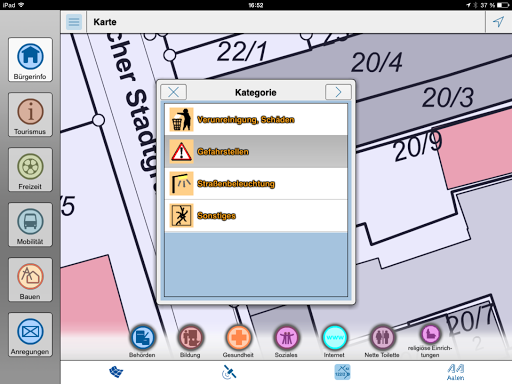
Task: Tap the location arrow in top bar
Action: click(498, 22)
